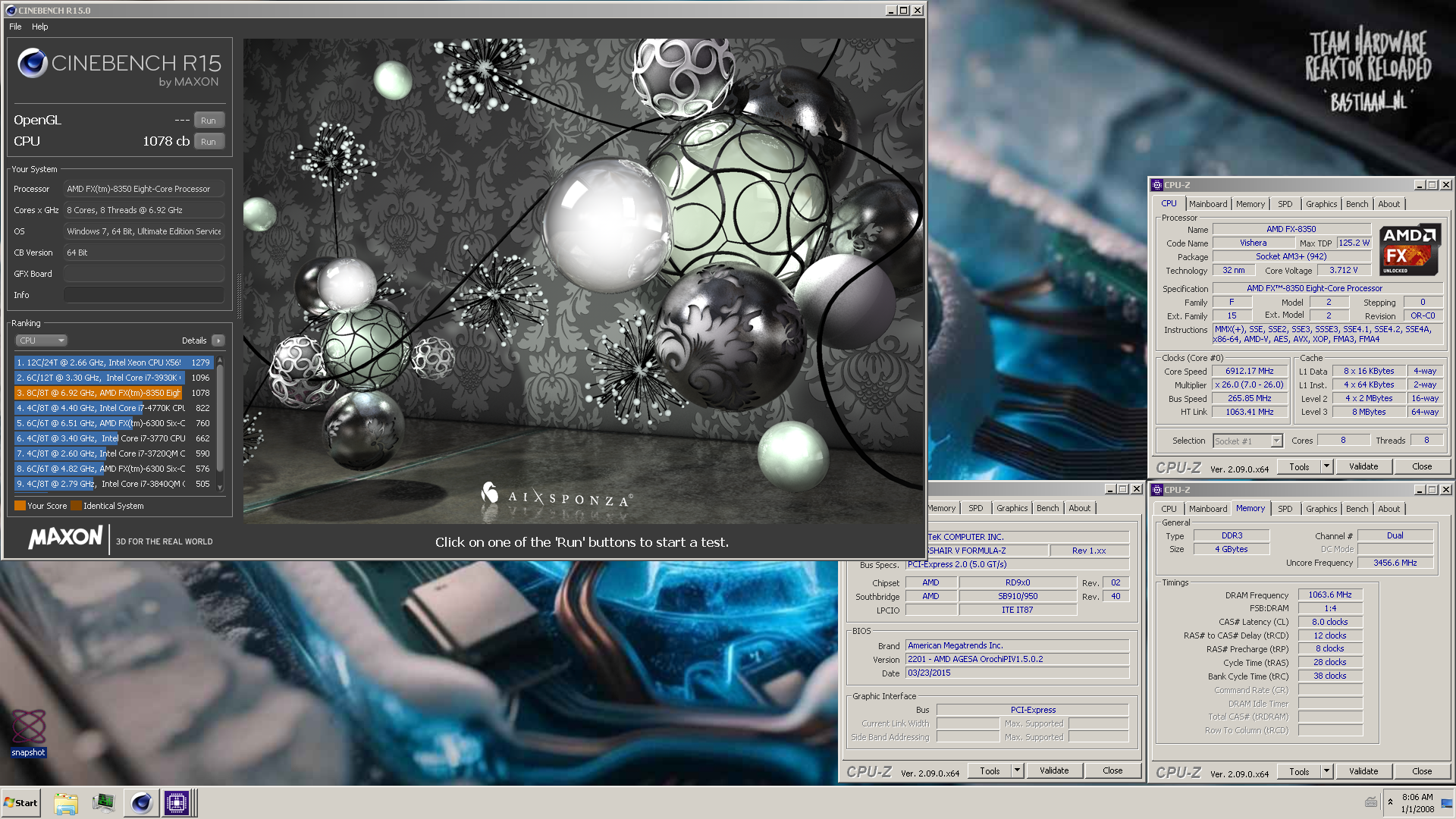1456x819 pixels.
Task: Click the rendered scene image
Action: pyautogui.click(x=583, y=281)
